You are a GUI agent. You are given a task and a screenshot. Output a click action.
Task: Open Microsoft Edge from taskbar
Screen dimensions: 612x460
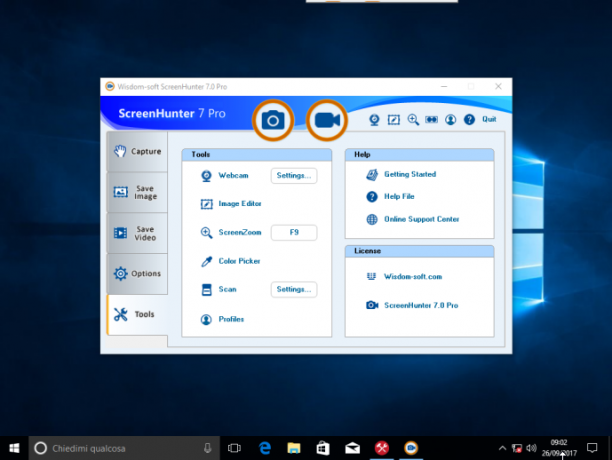click(265, 448)
